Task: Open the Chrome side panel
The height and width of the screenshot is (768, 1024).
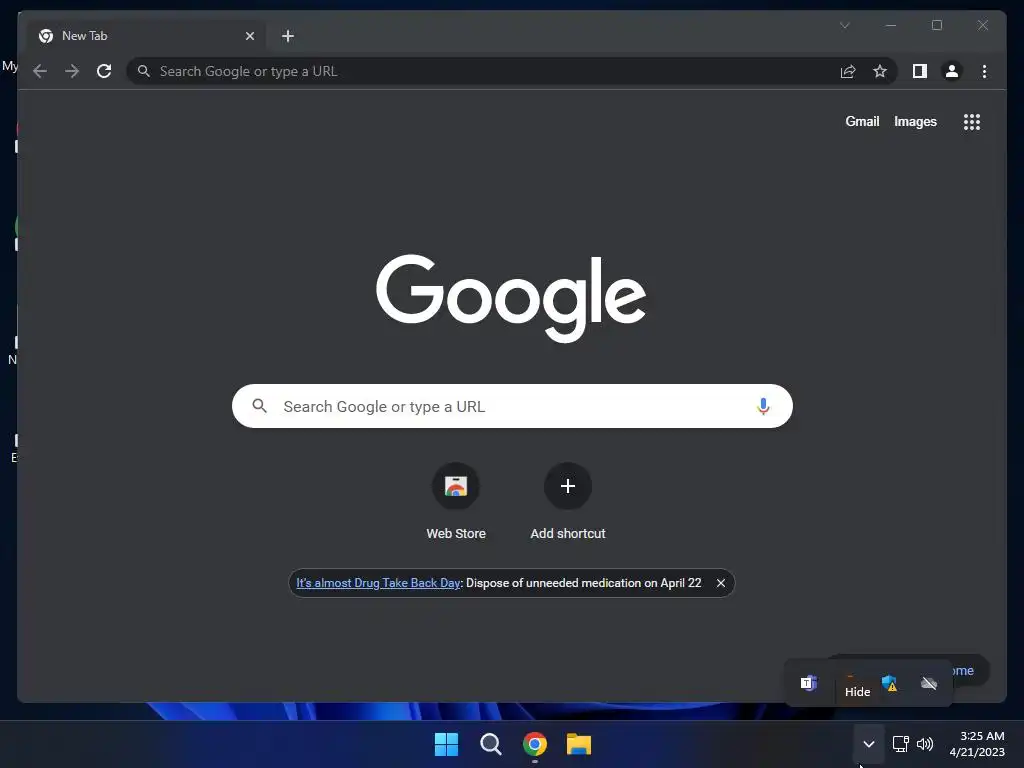Action: [920, 71]
